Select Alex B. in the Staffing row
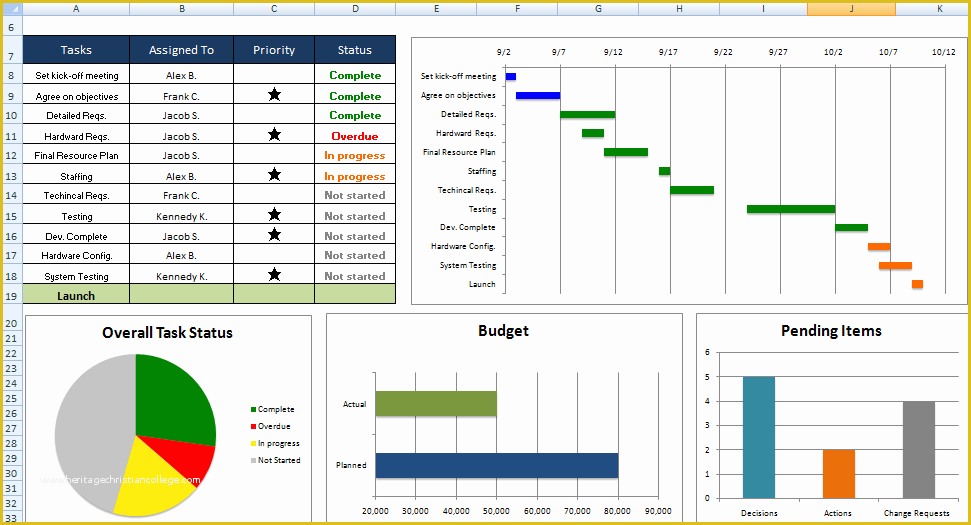Image resolution: width=971 pixels, height=525 pixels. click(x=181, y=176)
